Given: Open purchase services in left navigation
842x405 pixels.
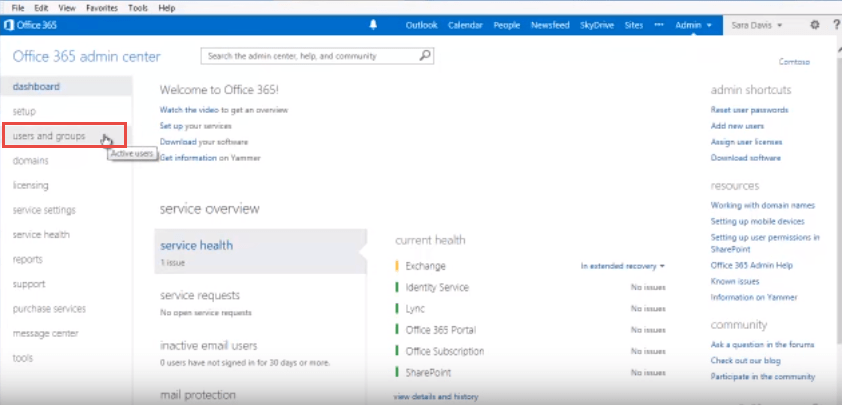Looking at the screenshot, I should (x=49, y=309).
